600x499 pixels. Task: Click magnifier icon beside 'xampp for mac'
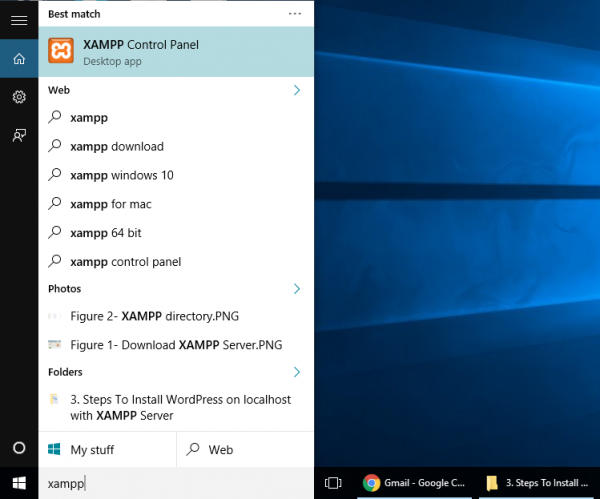coord(55,203)
